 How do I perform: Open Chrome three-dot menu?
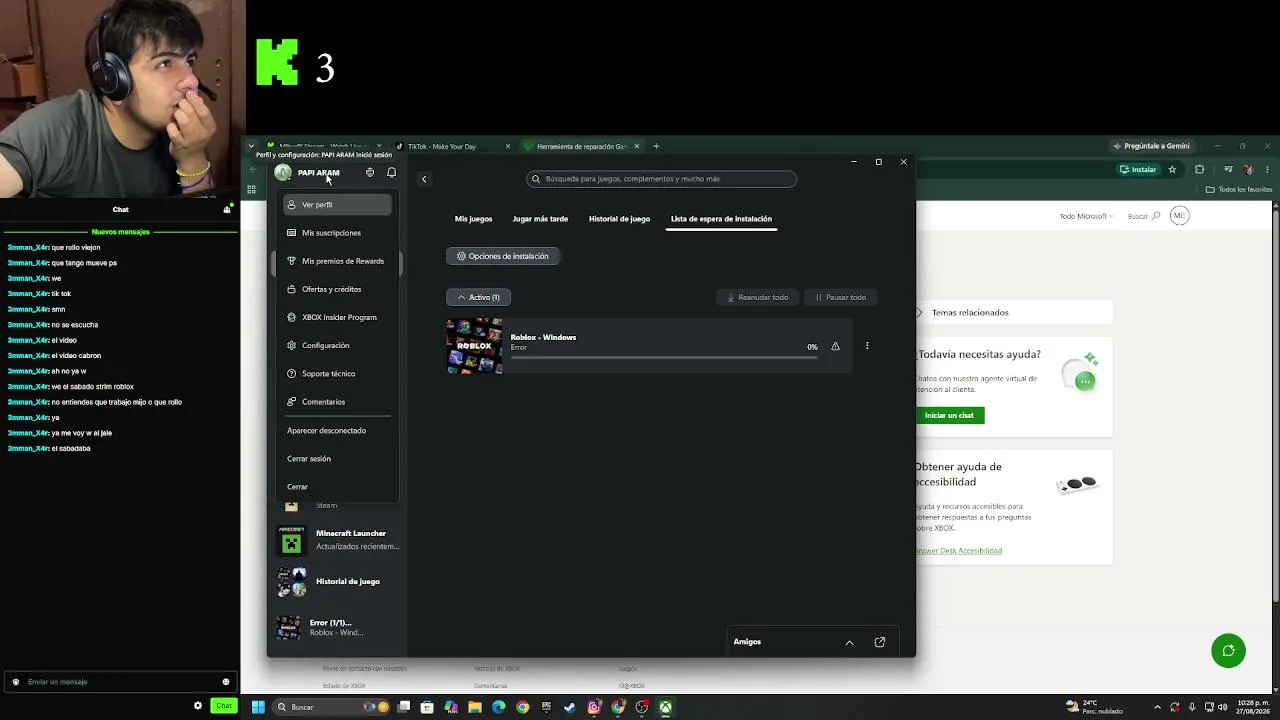(1268, 170)
